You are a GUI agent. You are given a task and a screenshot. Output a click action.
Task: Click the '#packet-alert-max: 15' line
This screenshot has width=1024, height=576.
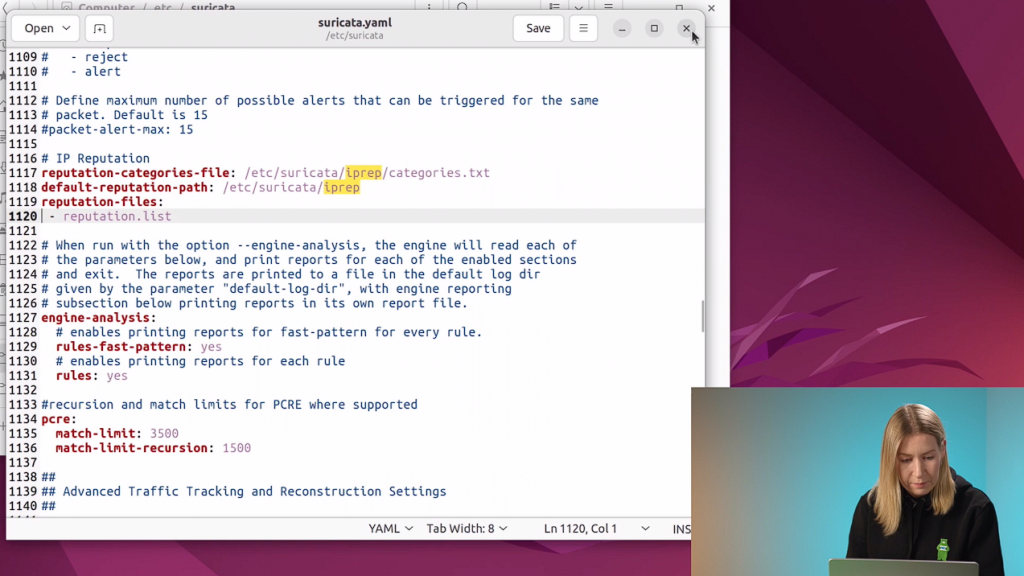[x=118, y=129]
